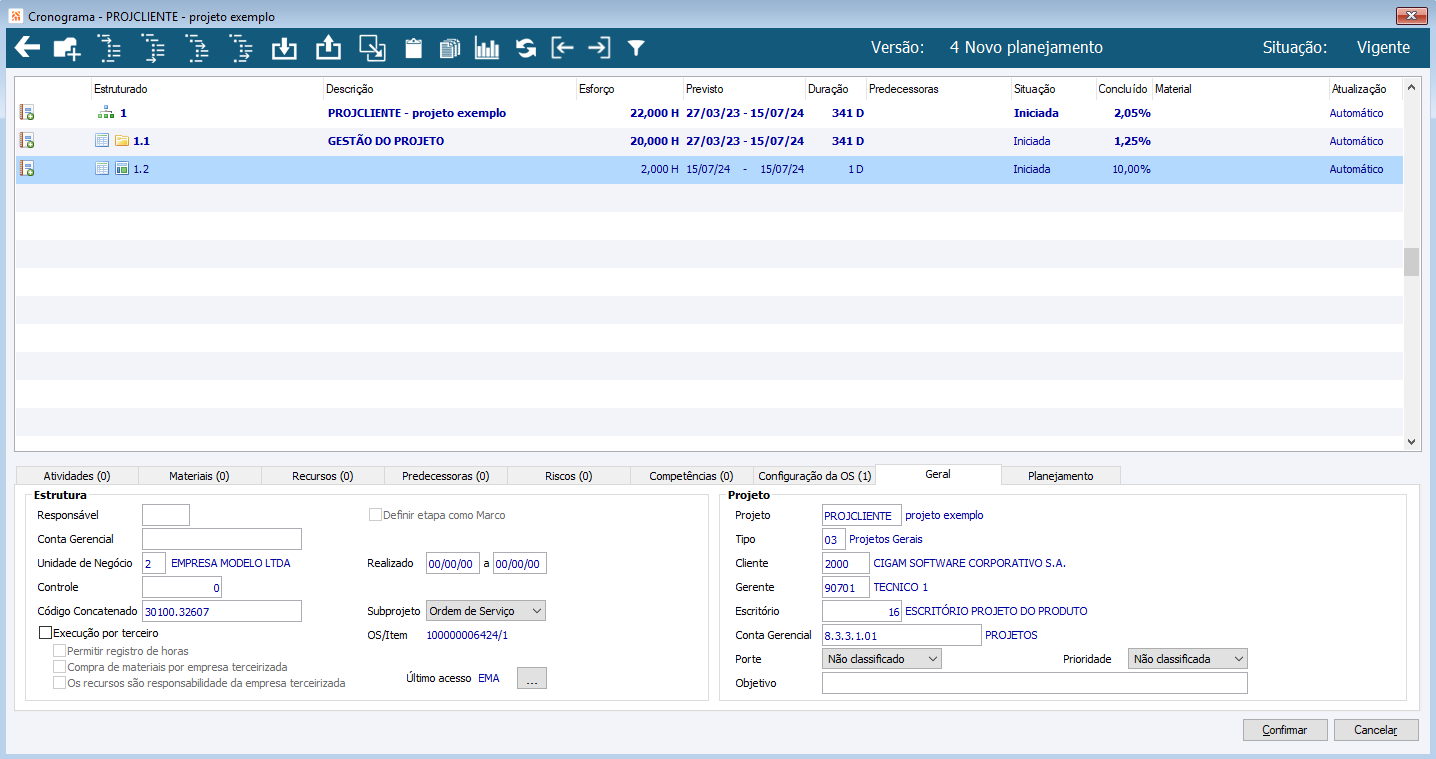Click the clipboard paste icon

point(413,48)
